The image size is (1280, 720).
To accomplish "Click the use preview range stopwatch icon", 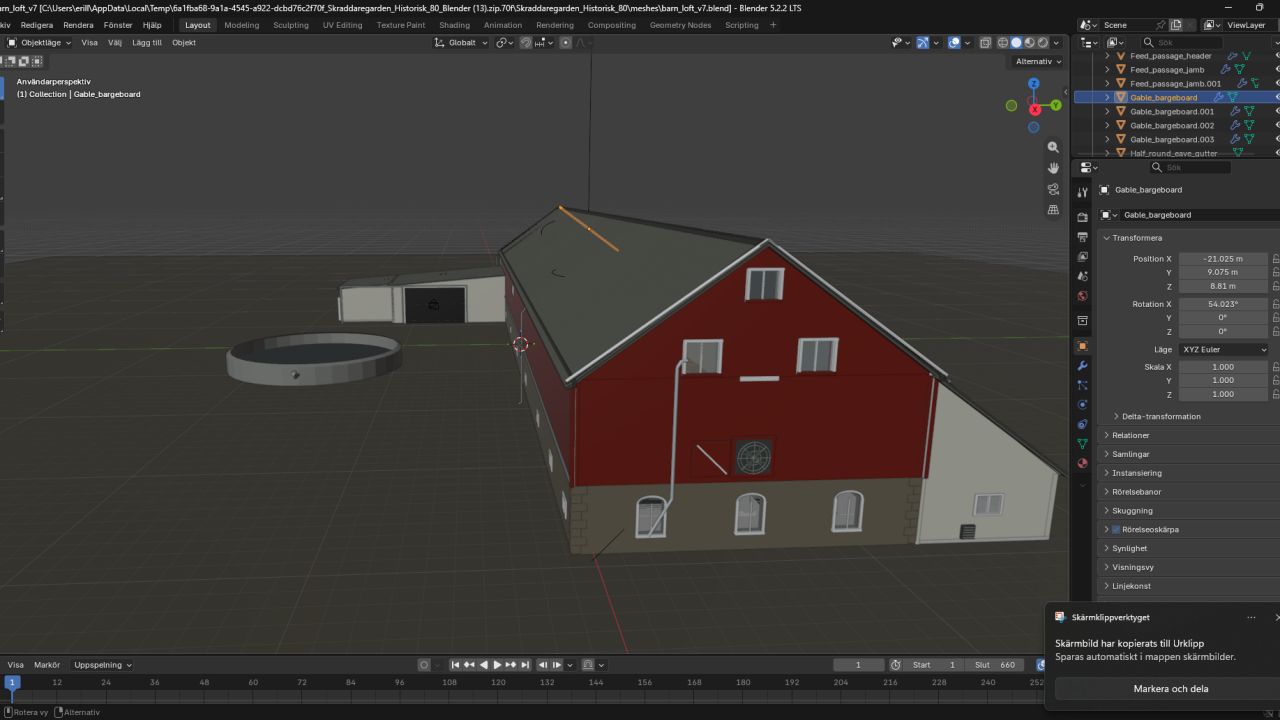I will pyautogui.click(x=896, y=665).
